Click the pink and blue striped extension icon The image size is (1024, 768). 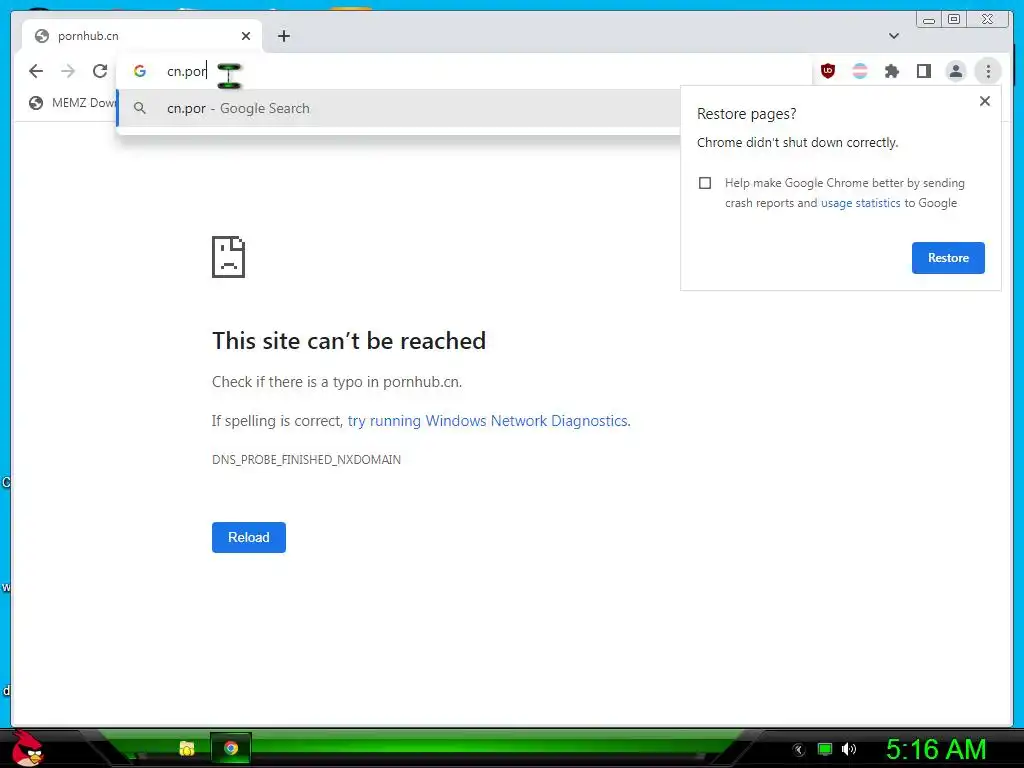pos(860,71)
